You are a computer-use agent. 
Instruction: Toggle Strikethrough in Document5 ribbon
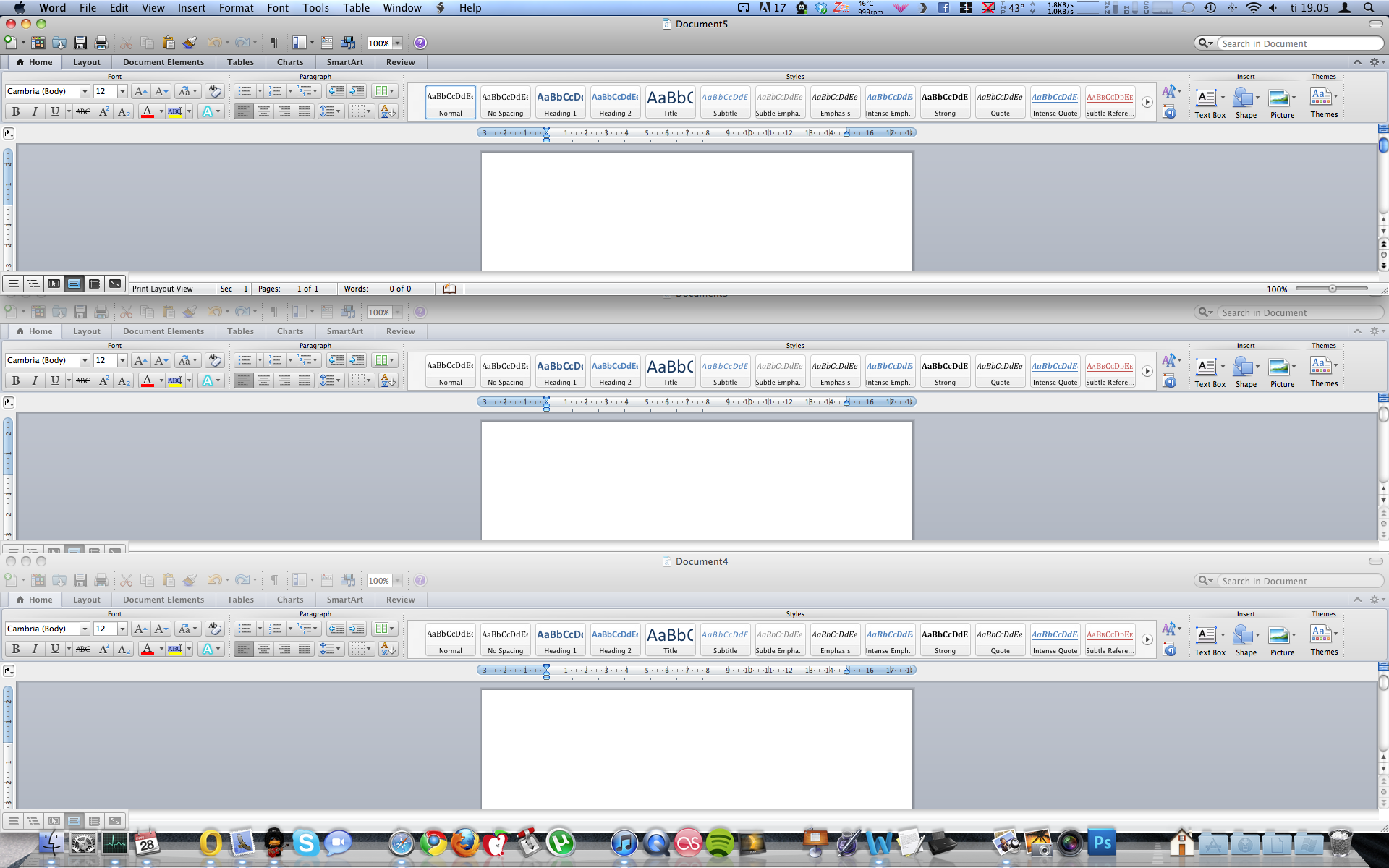pyautogui.click(x=83, y=111)
